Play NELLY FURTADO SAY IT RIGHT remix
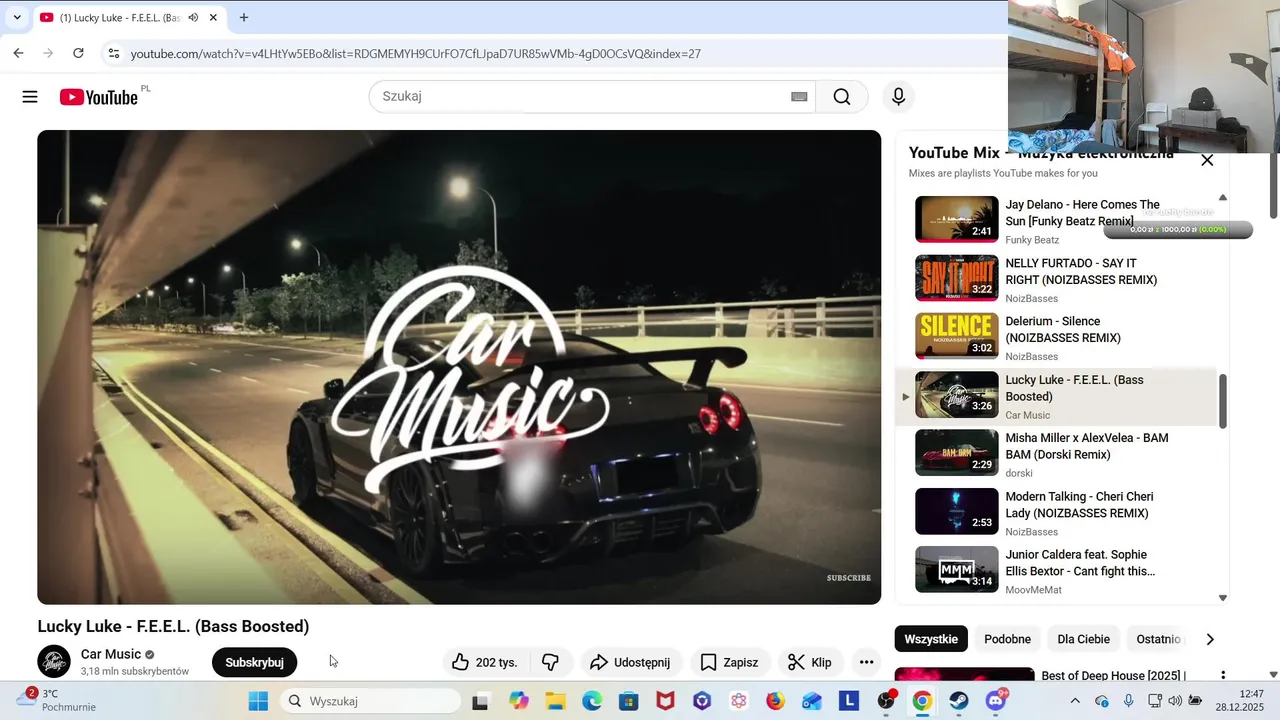Screen dimensions: 1280x720 (1055, 278)
